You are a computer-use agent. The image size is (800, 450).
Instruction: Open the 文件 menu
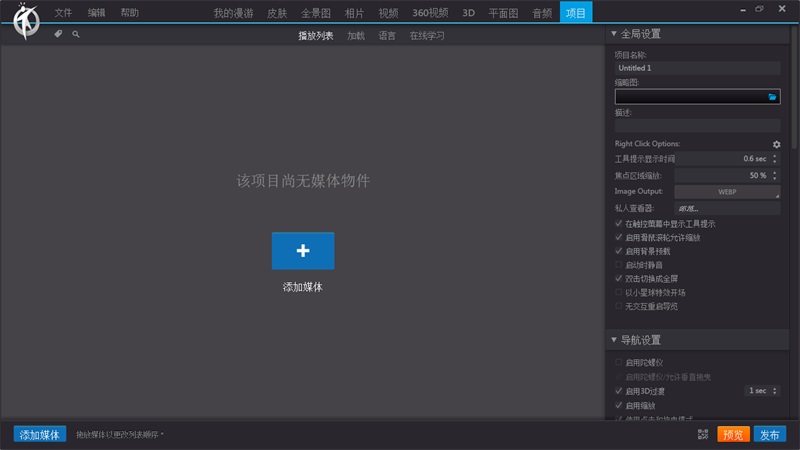coord(63,13)
